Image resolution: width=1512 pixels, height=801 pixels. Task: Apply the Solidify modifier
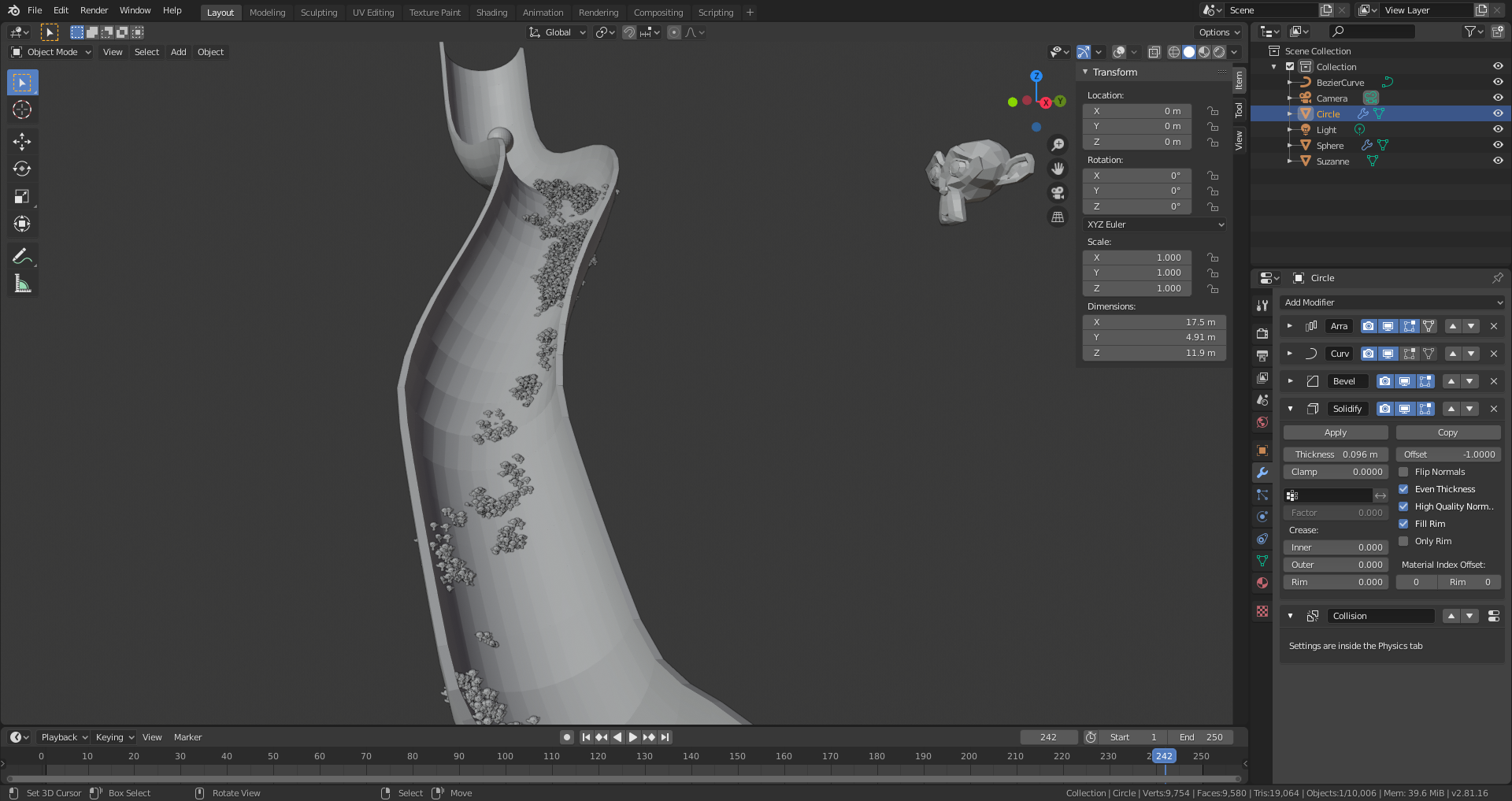pos(1336,432)
